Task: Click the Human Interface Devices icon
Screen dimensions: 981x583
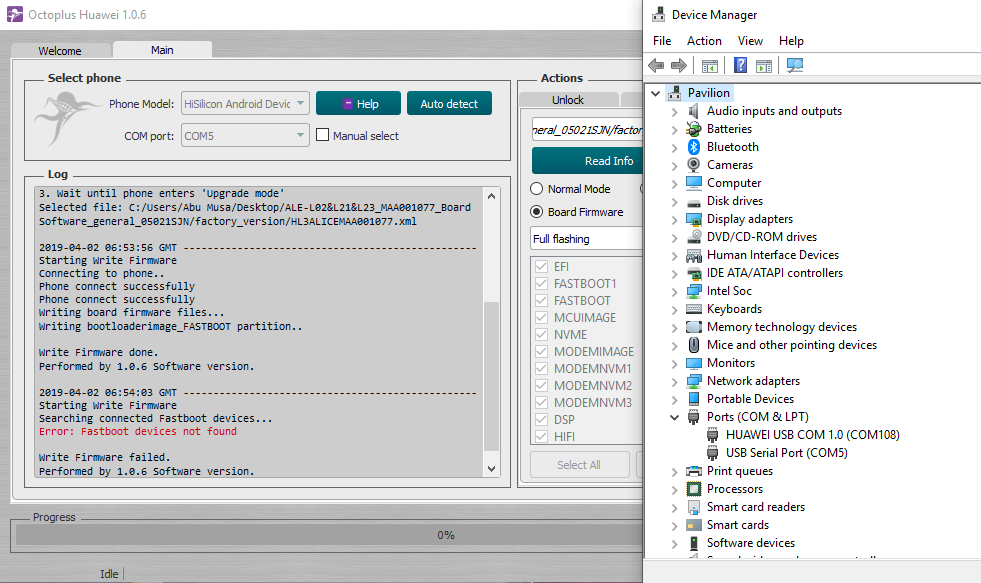Action: tap(693, 255)
